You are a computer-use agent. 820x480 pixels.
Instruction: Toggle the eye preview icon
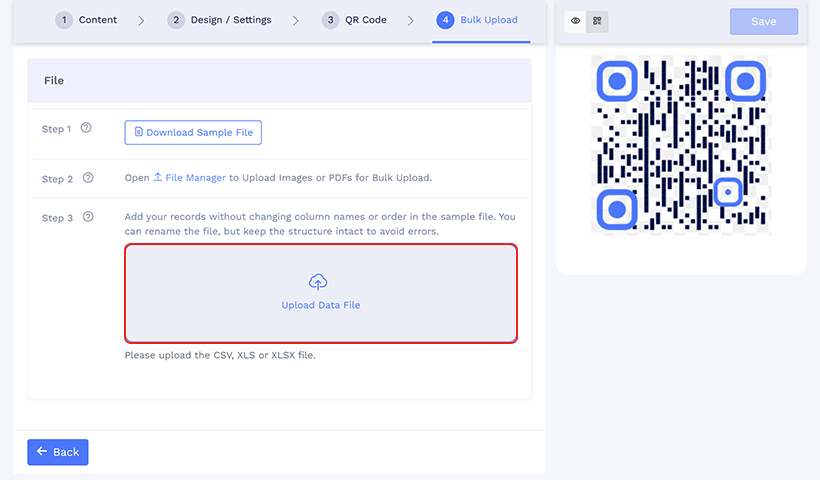576,21
